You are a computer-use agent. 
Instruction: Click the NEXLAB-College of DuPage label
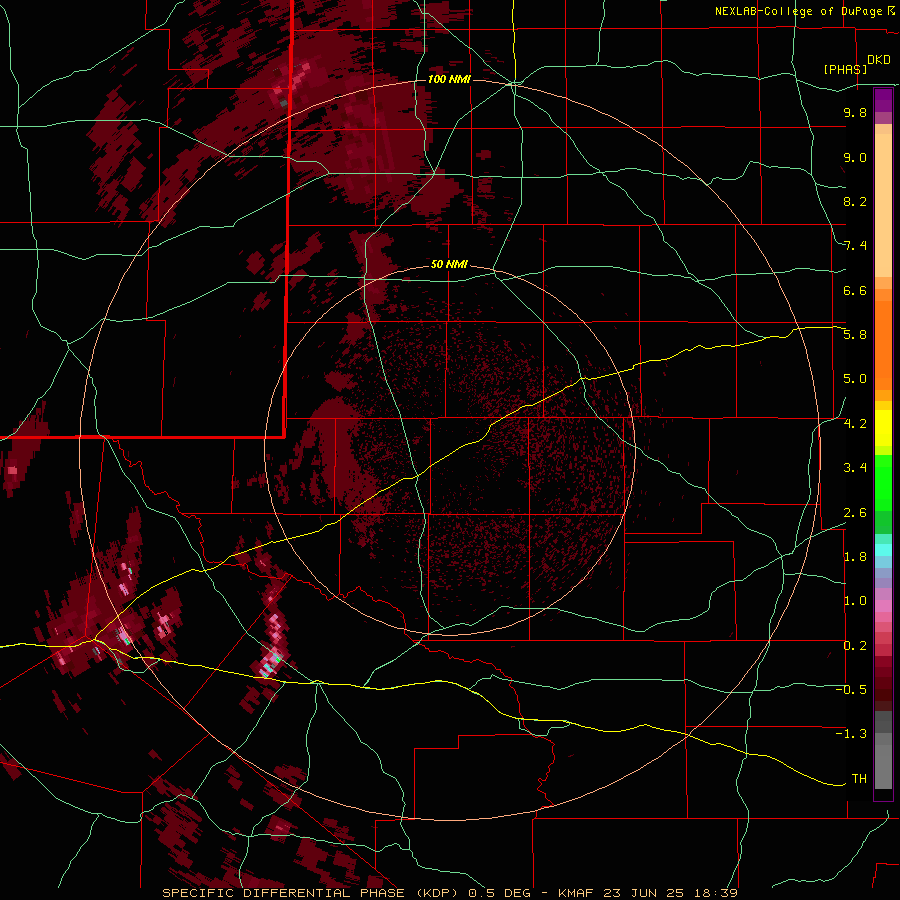798,11
